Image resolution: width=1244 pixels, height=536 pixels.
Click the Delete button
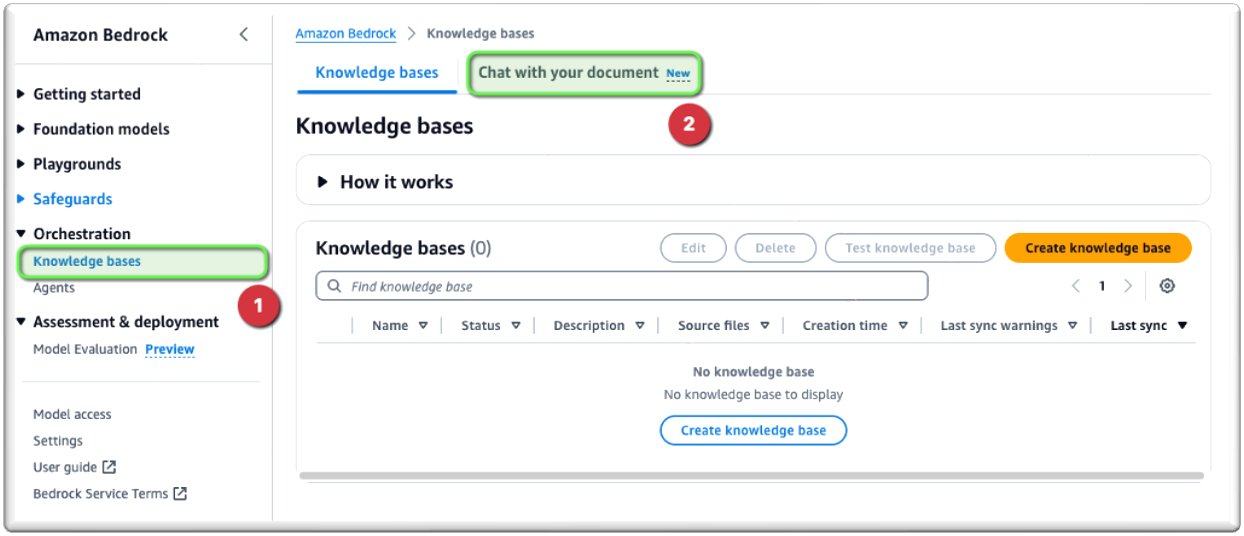point(775,248)
